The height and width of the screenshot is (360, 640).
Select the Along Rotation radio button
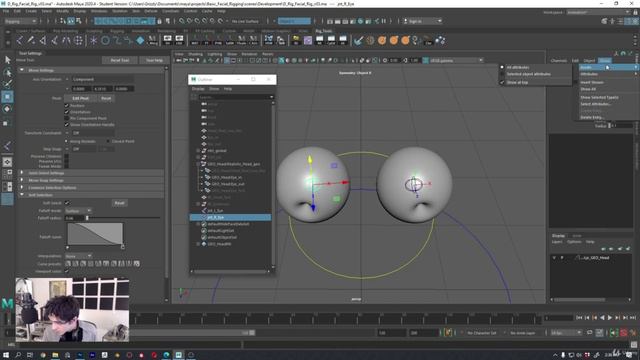tap(67, 141)
